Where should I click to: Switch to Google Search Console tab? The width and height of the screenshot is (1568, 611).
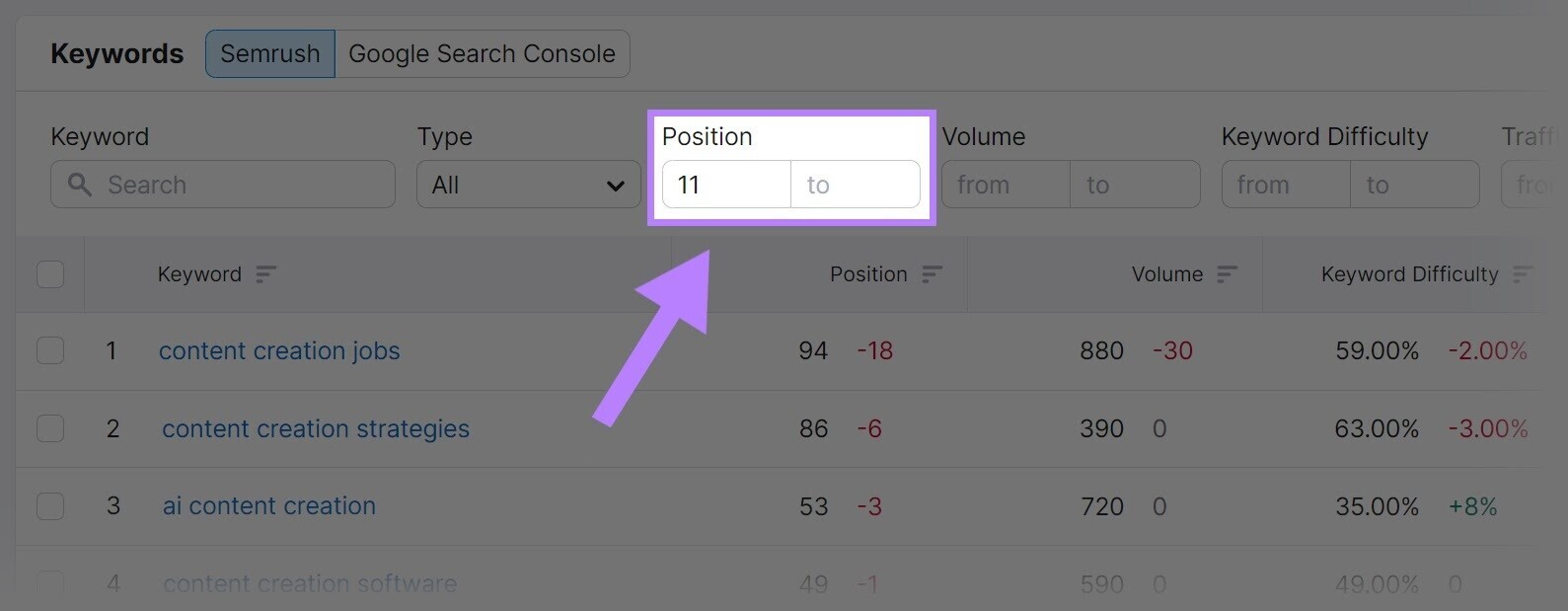482,53
